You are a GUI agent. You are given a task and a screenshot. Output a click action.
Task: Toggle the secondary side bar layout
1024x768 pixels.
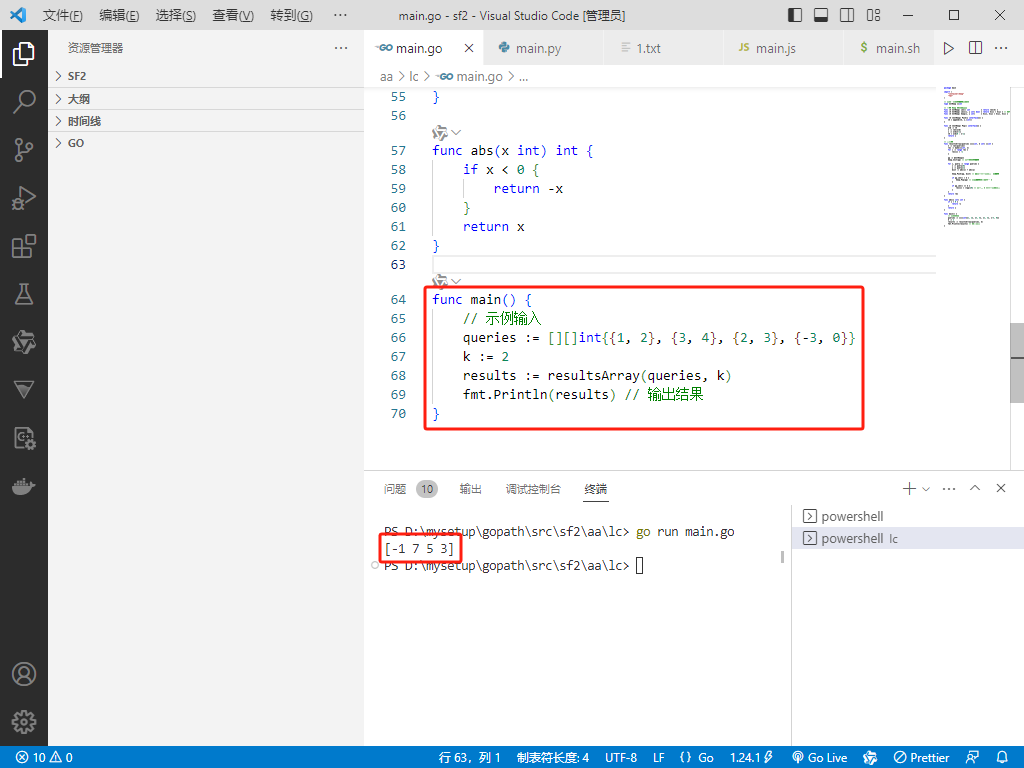click(x=847, y=15)
